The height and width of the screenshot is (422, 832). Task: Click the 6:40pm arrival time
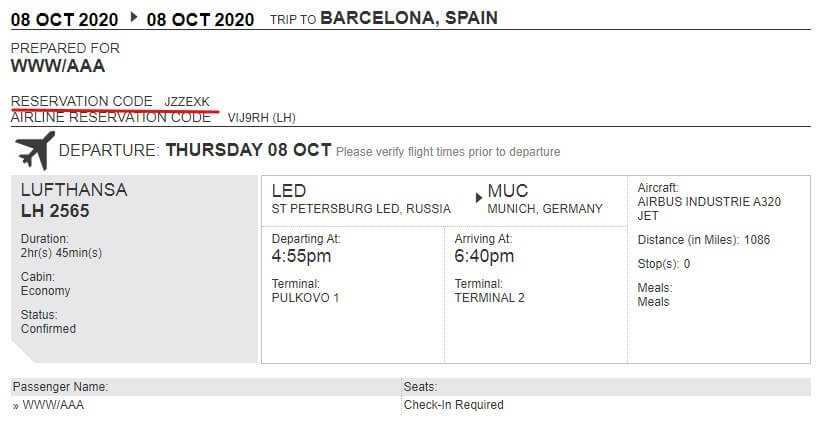[484, 256]
